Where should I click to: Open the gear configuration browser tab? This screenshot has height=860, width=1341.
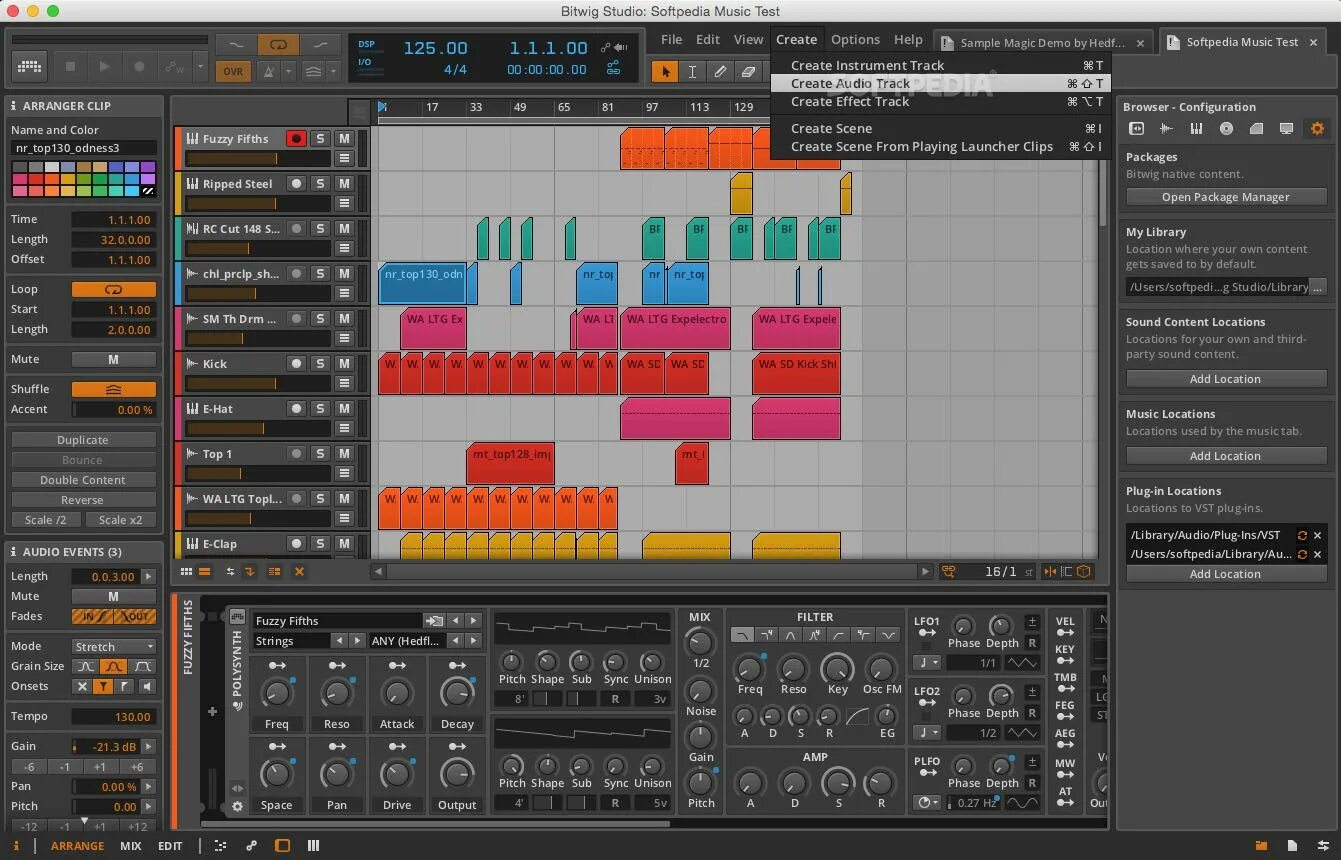(1317, 128)
